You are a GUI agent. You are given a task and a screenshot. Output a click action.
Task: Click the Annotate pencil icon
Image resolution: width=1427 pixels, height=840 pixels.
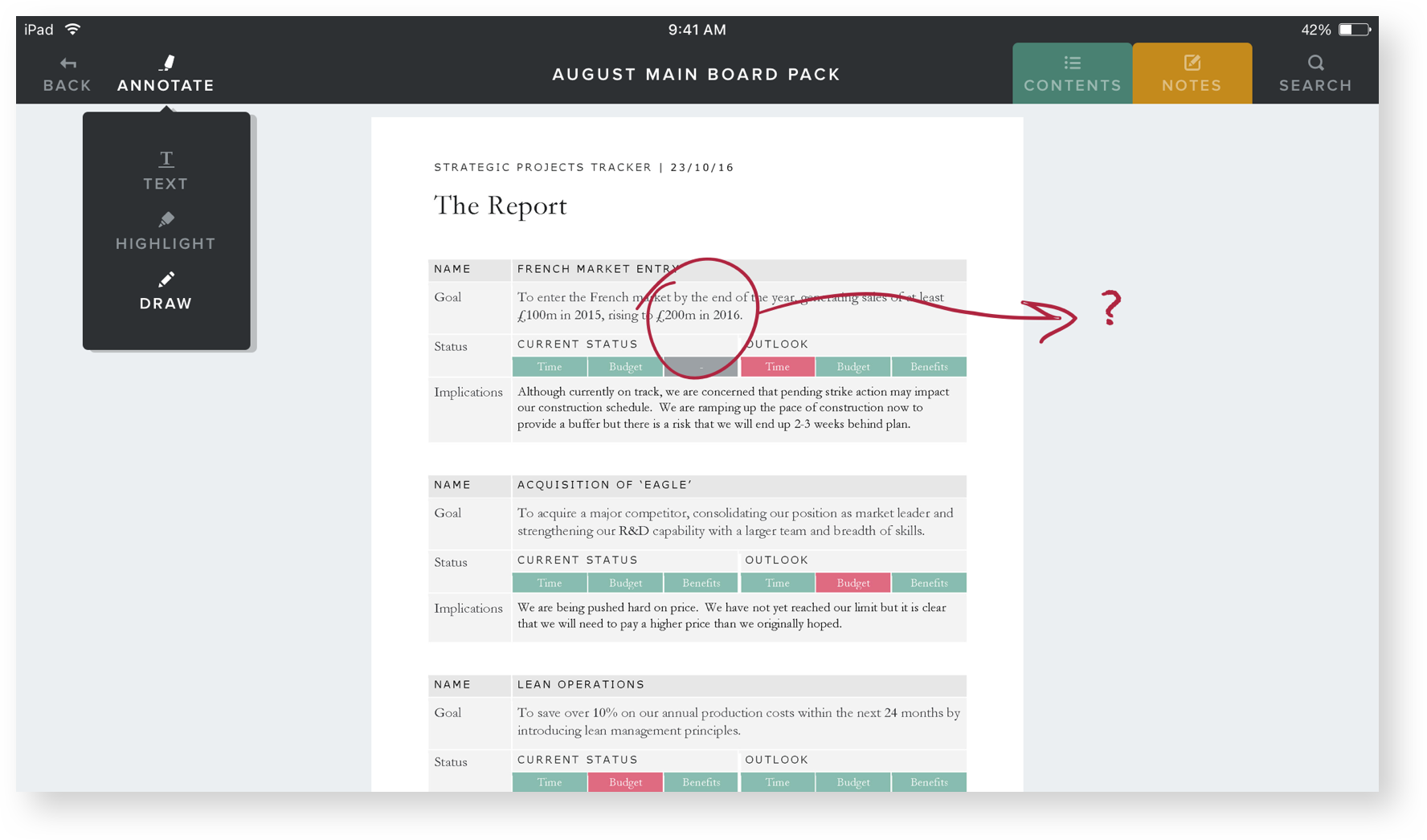pos(166,61)
